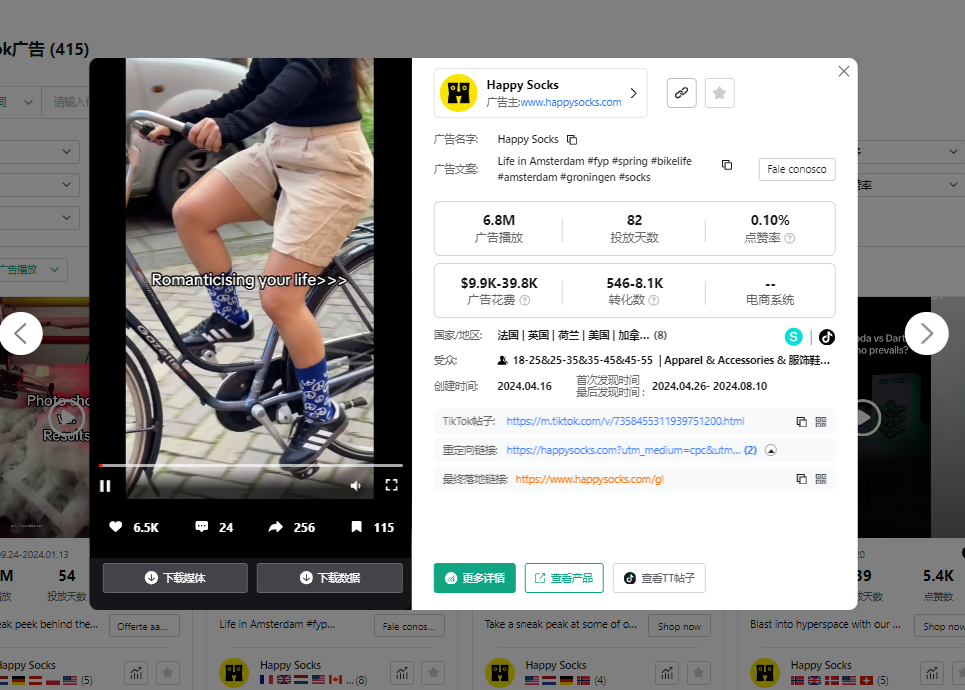Copy the ad copy text
This screenshot has width=965, height=690.
point(727,165)
